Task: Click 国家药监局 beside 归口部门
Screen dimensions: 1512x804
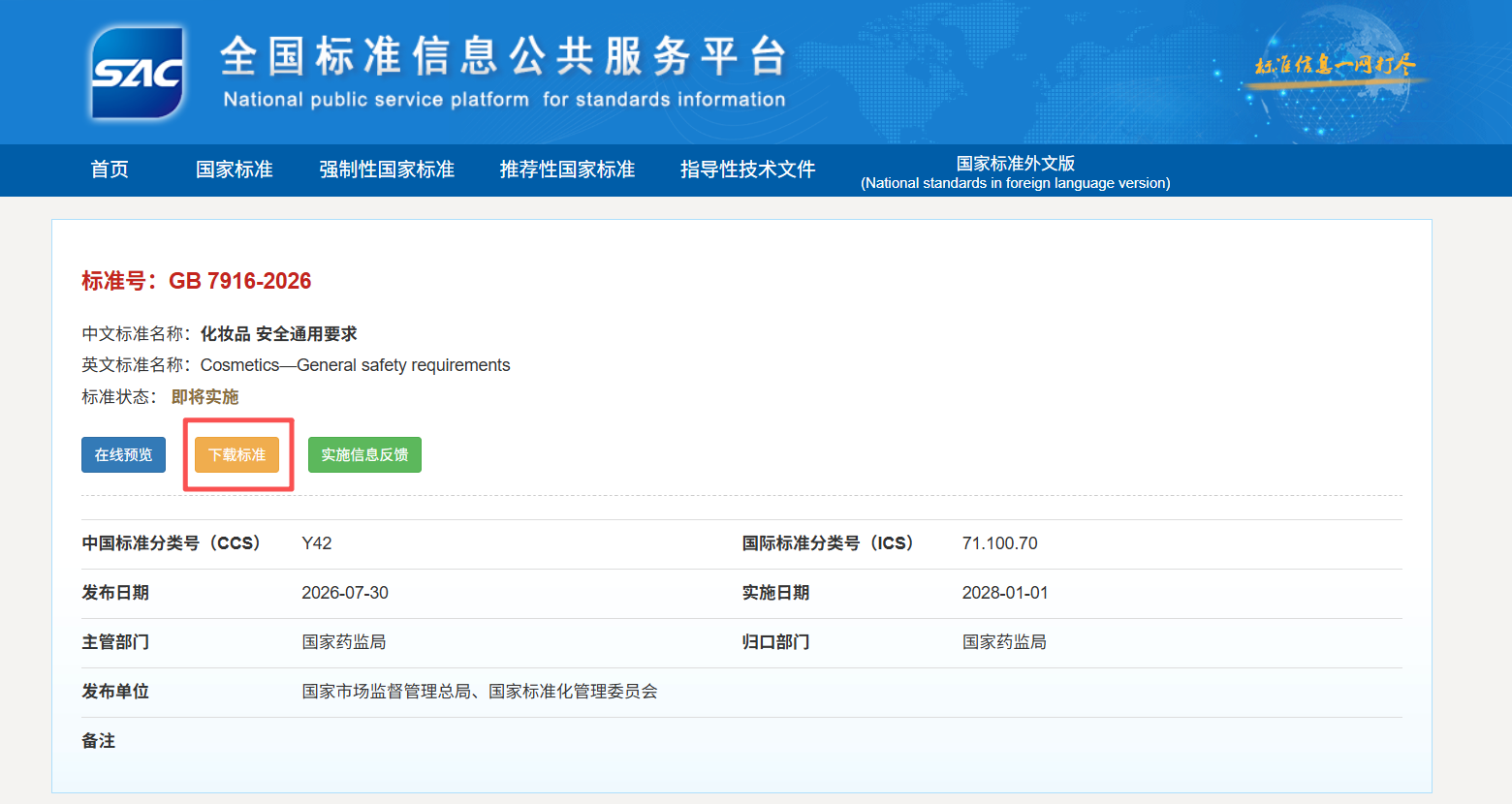Action: (1004, 642)
